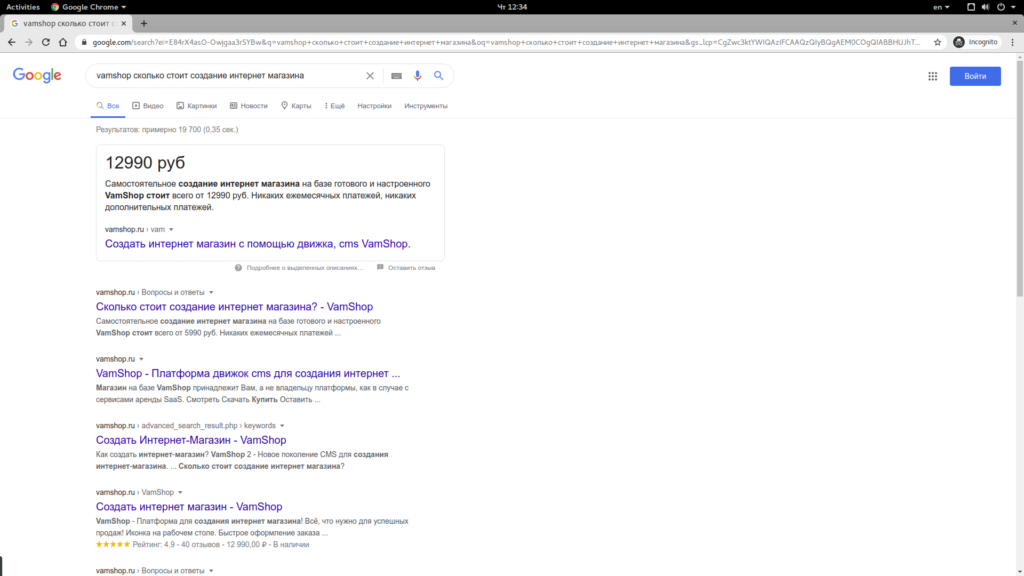The image size is (1024, 576).
Task: Expand arrow next to first Вопросы и ответы breadcrumb
Action: tap(211, 293)
